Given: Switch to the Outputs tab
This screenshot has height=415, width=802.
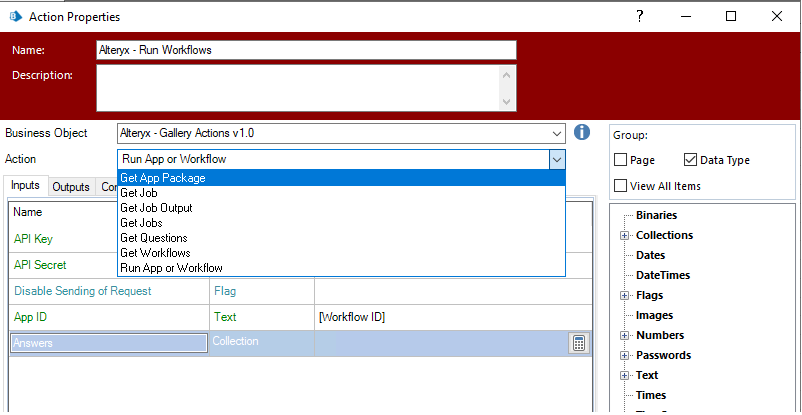Looking at the screenshot, I should click(x=71, y=187).
